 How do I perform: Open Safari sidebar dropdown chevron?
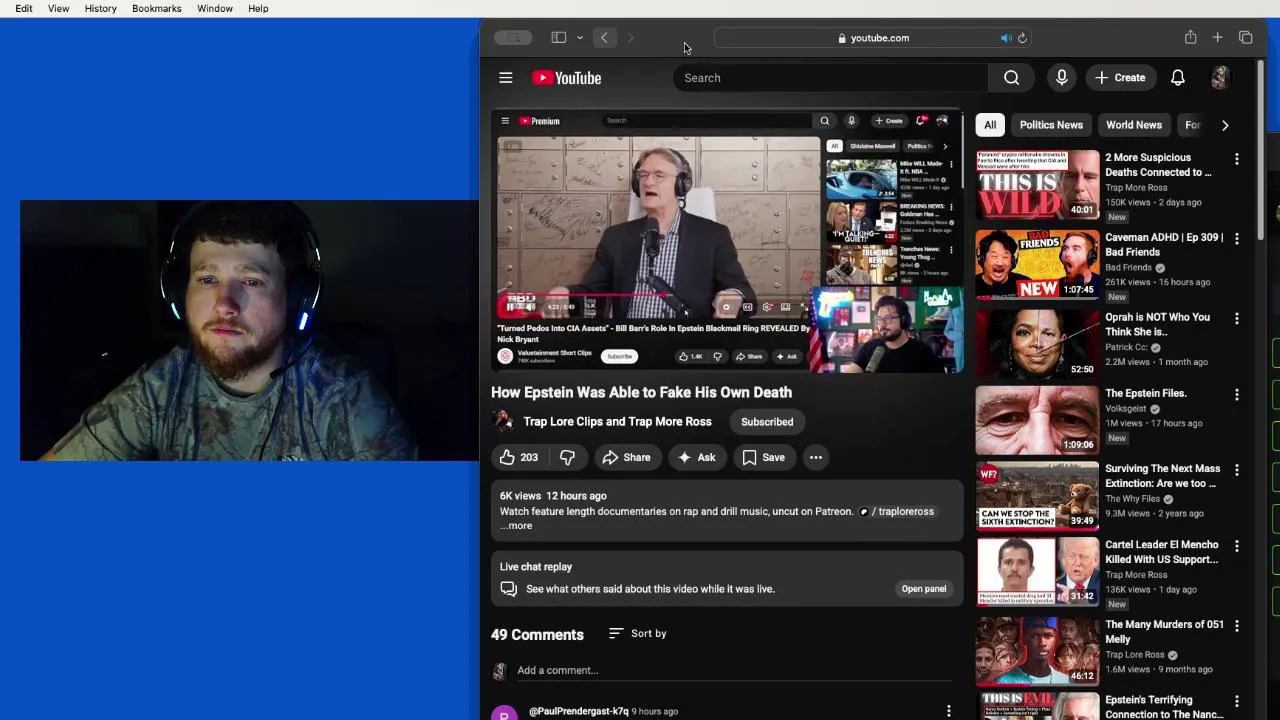[580, 38]
